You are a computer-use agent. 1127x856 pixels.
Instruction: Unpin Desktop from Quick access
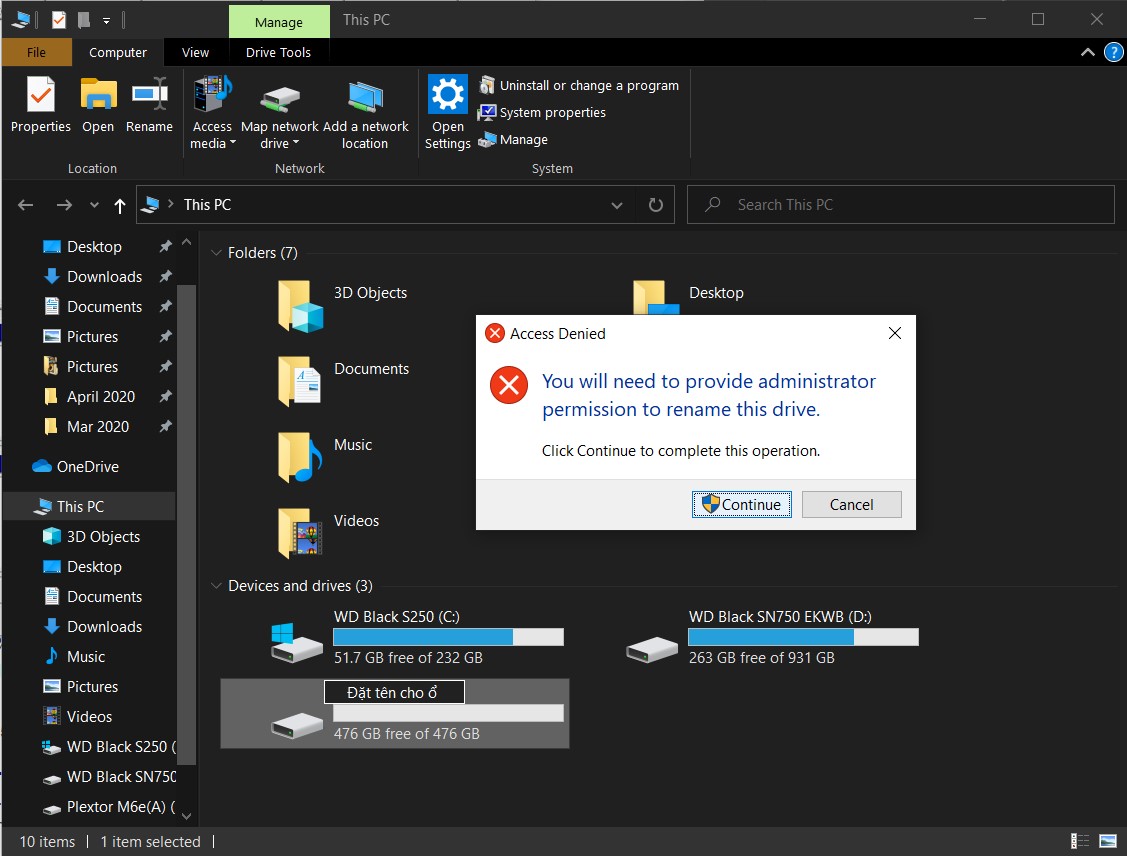point(165,247)
